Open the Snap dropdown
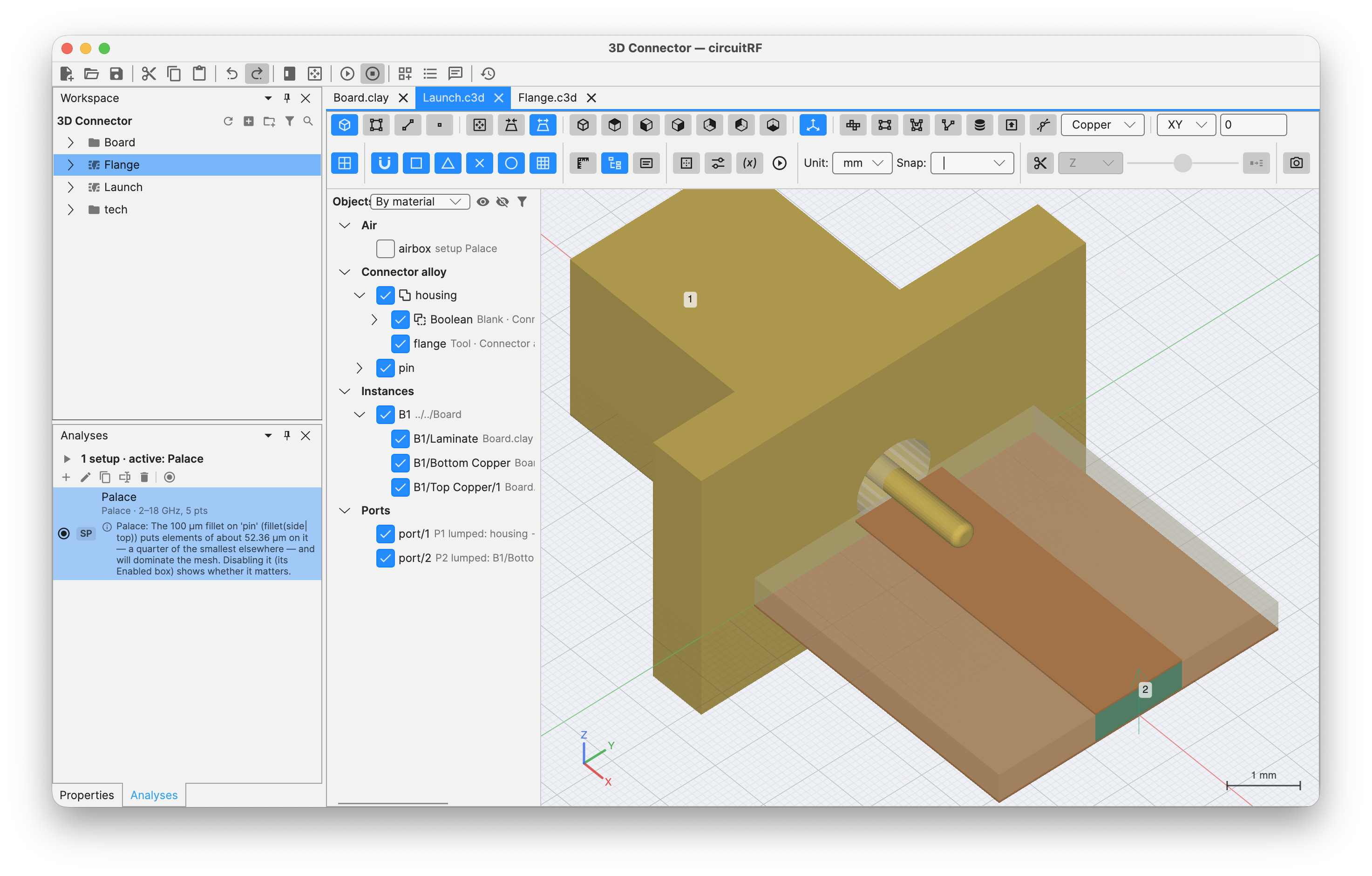1372x876 pixels. point(972,163)
